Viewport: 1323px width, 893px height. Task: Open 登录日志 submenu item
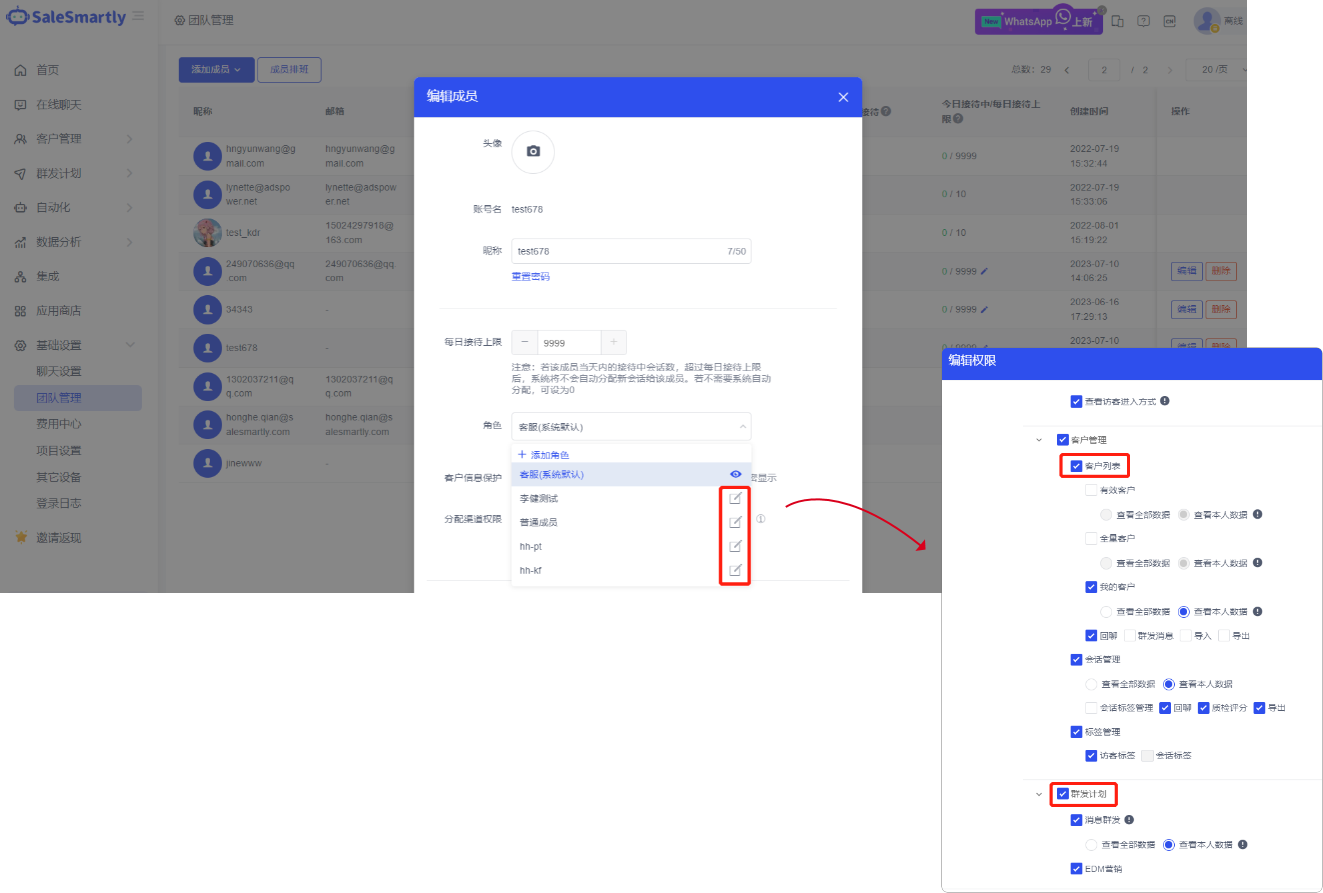(59, 503)
